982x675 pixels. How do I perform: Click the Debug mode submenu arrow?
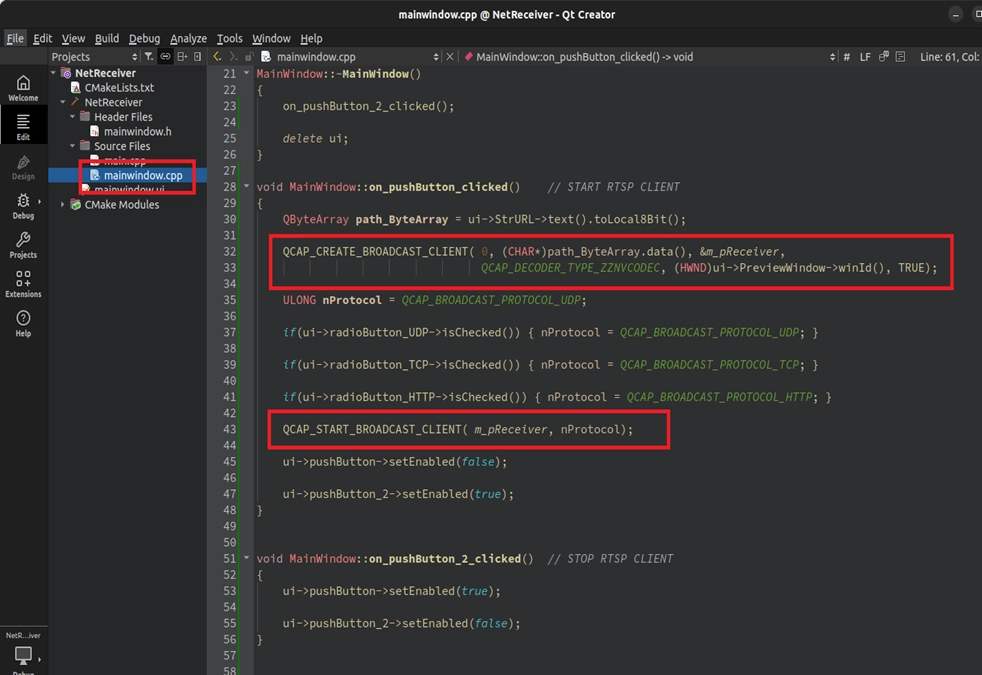point(39,202)
